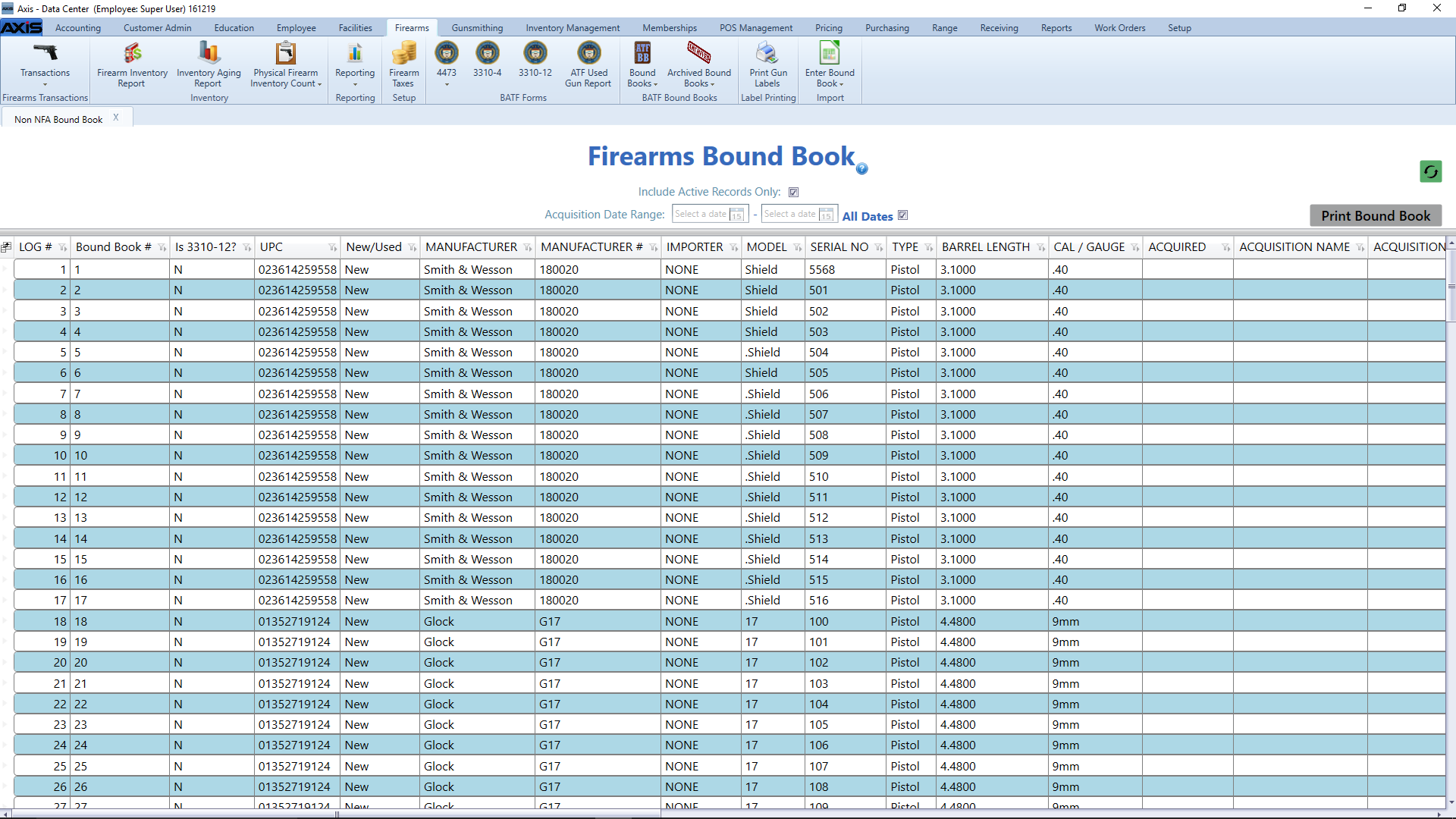Open Bound Books icon

642,53
